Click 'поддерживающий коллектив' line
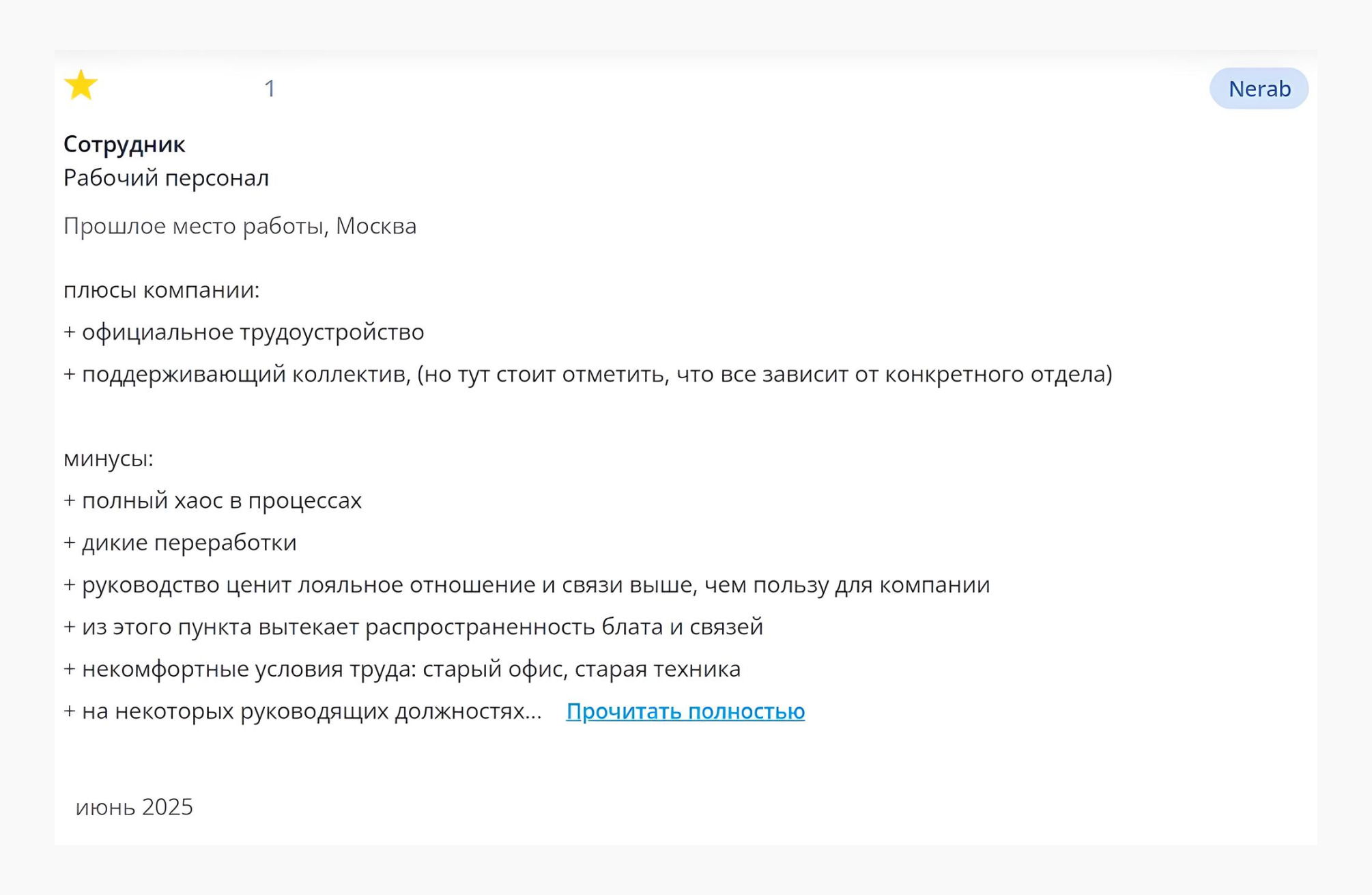 588,374
